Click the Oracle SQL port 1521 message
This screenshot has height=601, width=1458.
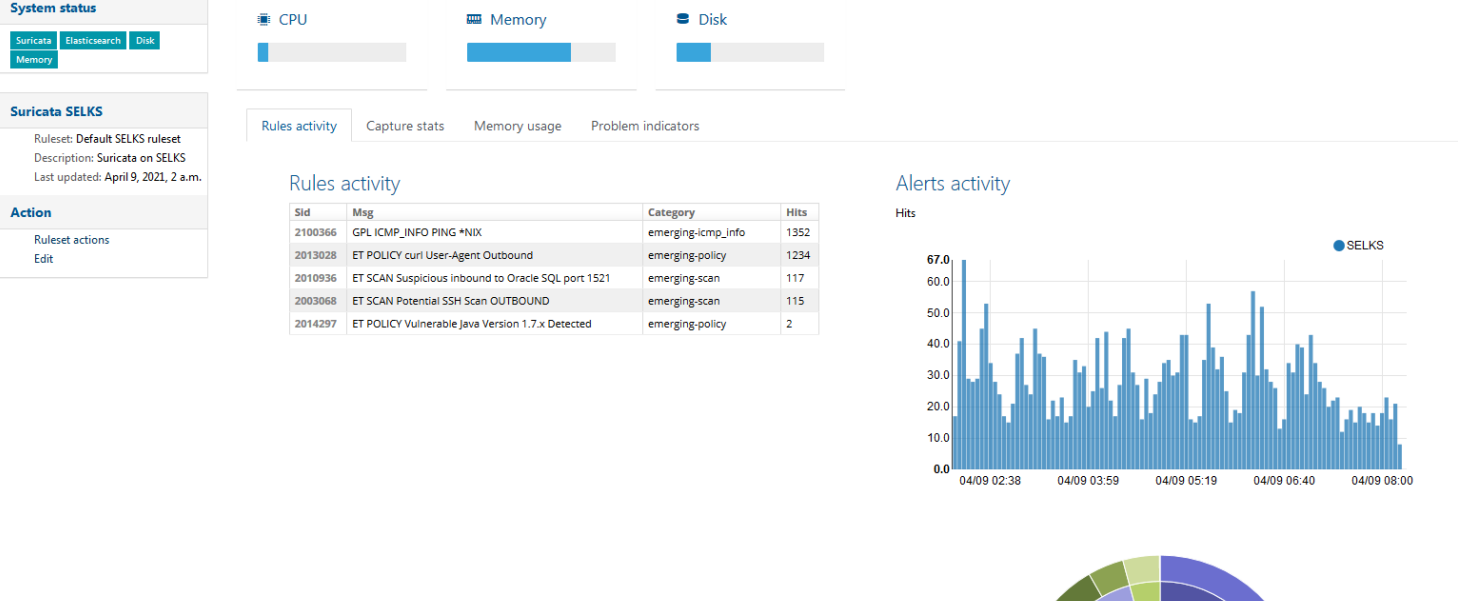(481, 278)
